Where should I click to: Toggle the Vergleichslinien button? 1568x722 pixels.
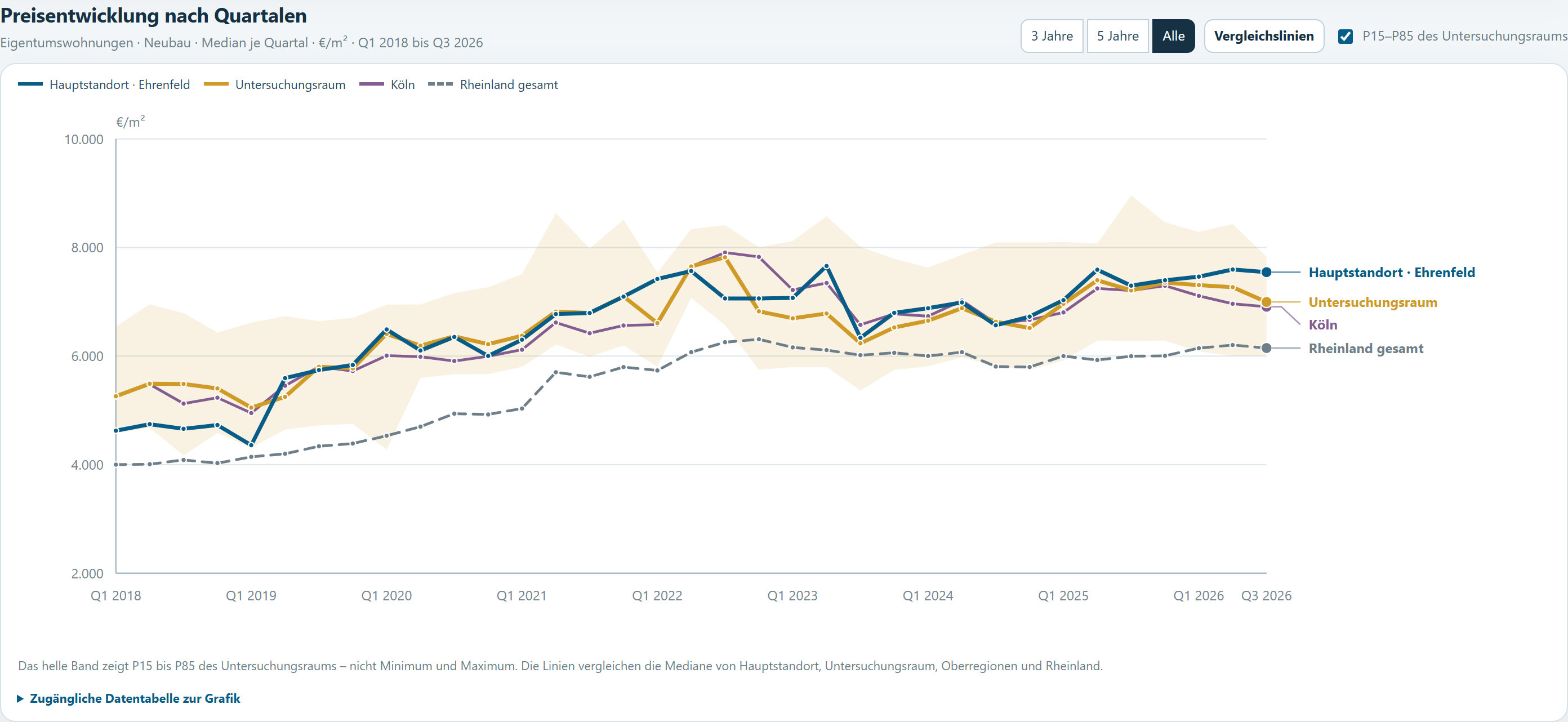[x=1264, y=36]
